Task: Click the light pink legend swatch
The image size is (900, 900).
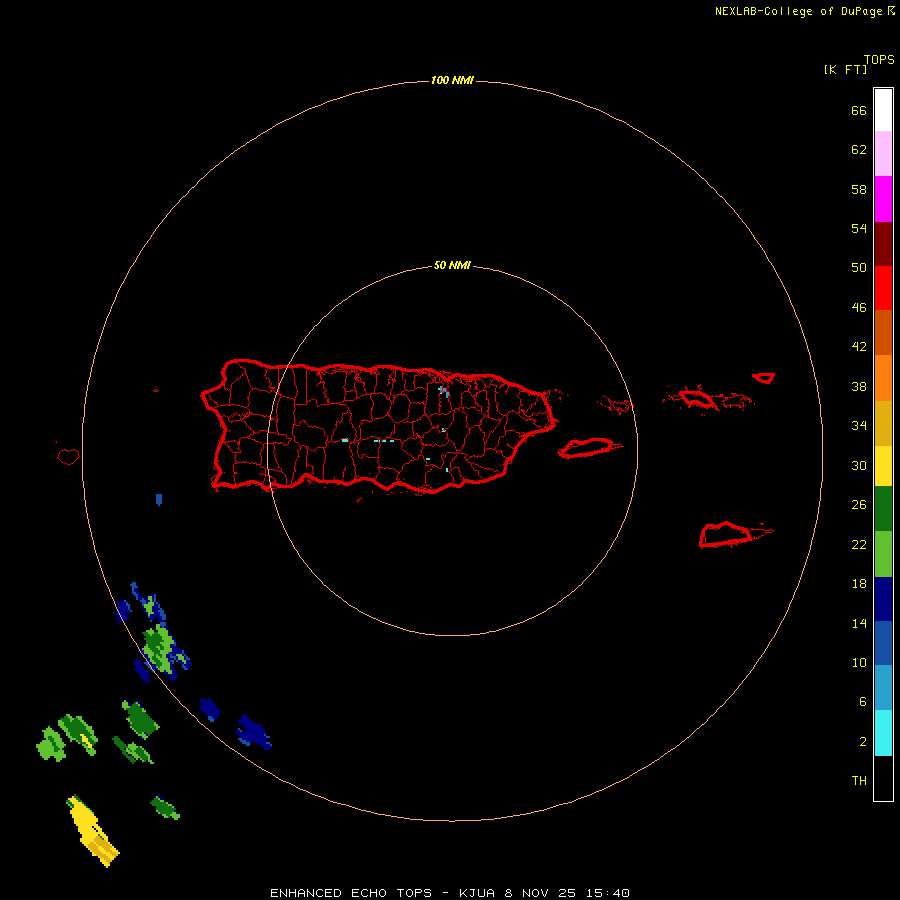Action: (883, 154)
